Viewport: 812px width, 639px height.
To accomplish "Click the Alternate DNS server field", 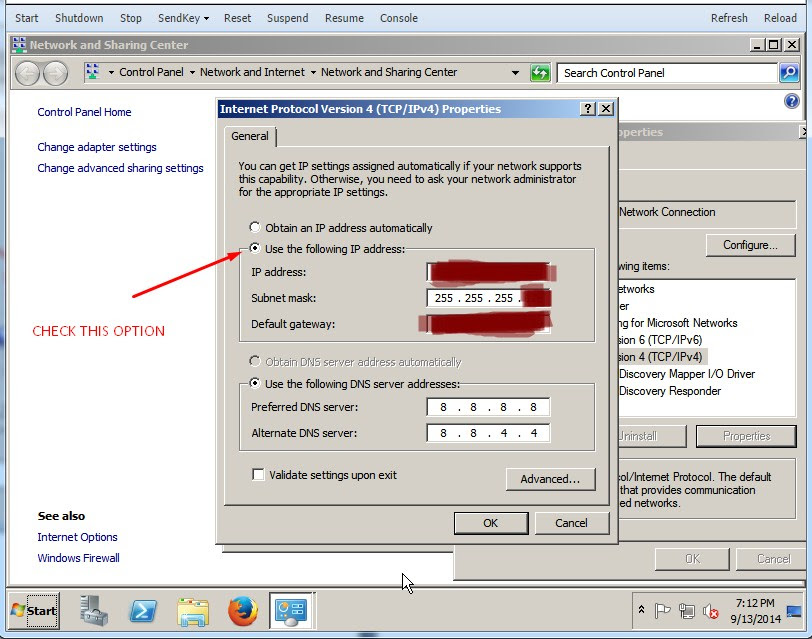I will click(x=488, y=433).
